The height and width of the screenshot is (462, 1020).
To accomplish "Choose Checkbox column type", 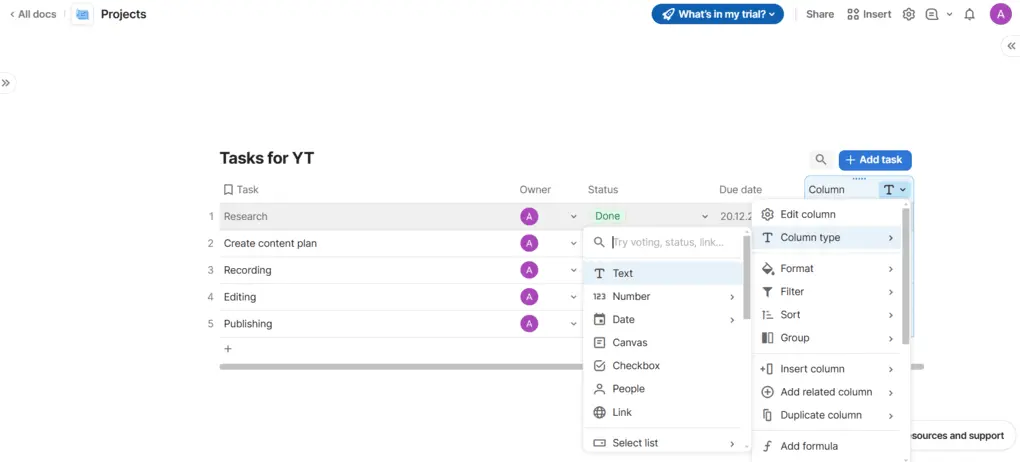I will [x=663, y=366].
